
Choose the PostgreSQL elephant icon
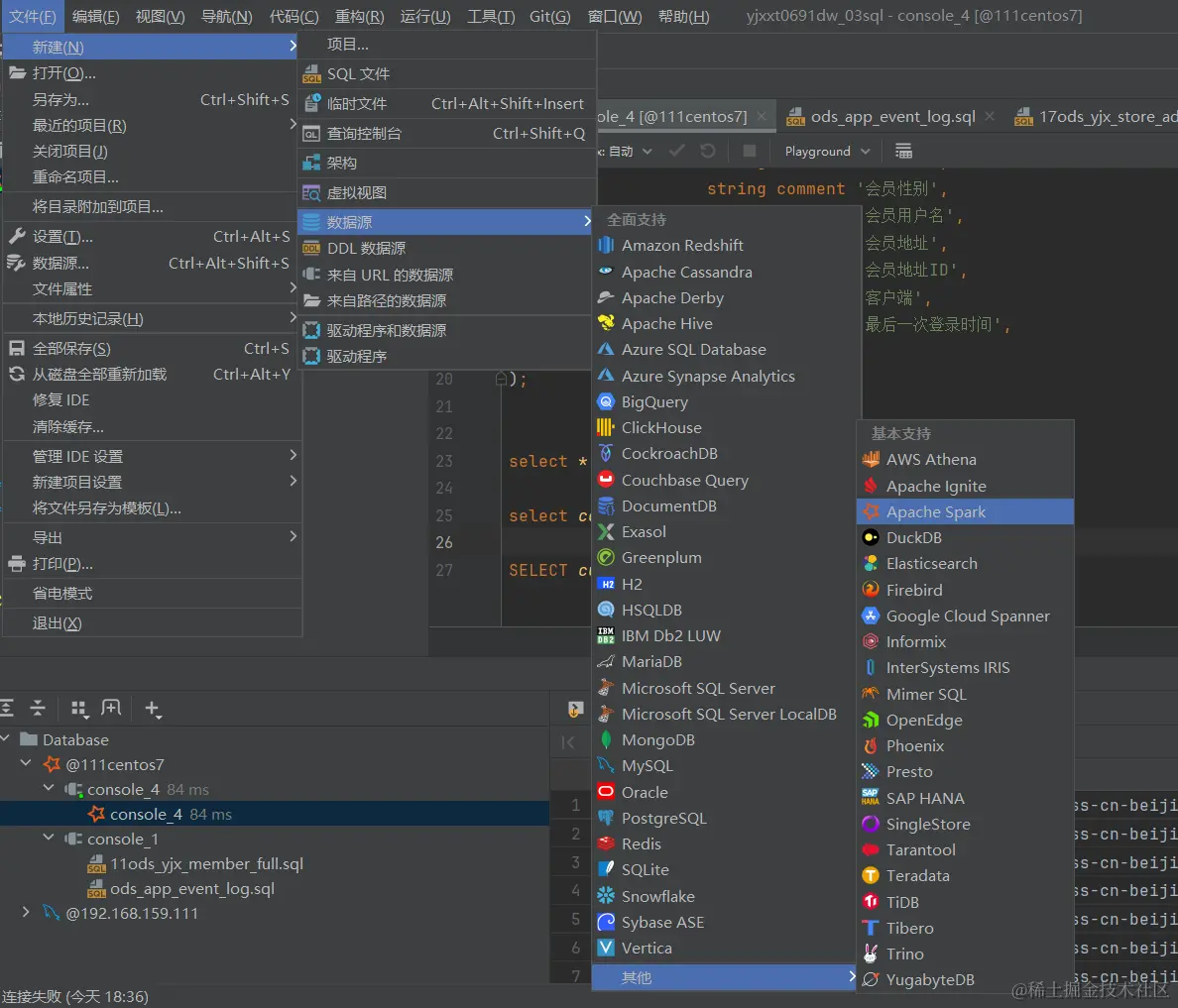(606, 818)
